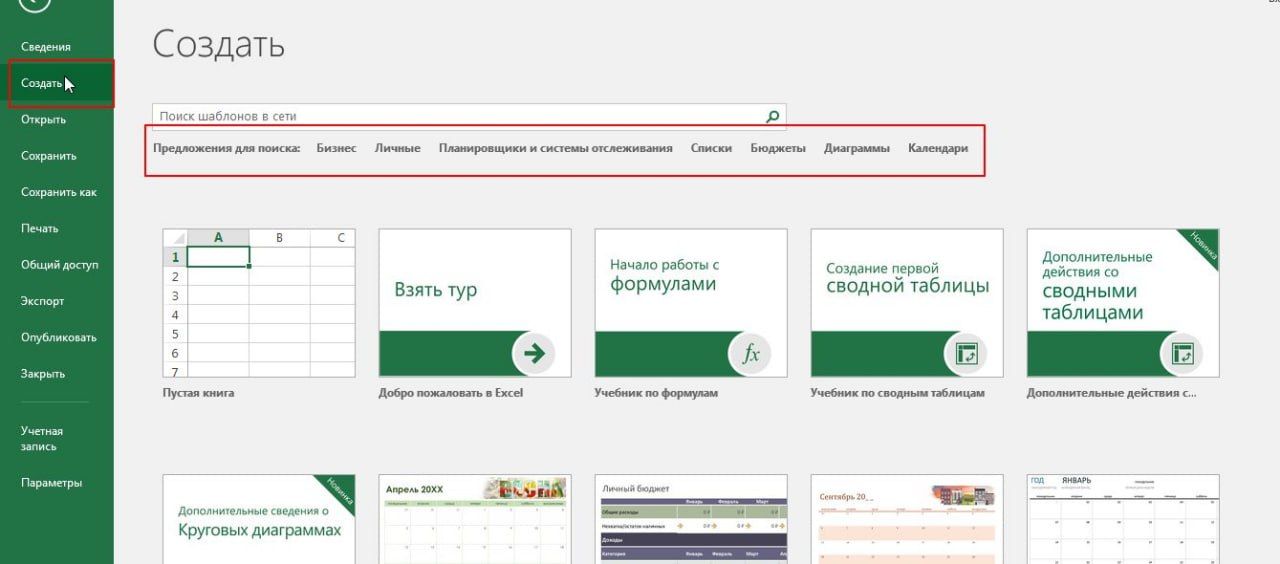
Task: Open Сохранить как page
Action: [x=57, y=192]
